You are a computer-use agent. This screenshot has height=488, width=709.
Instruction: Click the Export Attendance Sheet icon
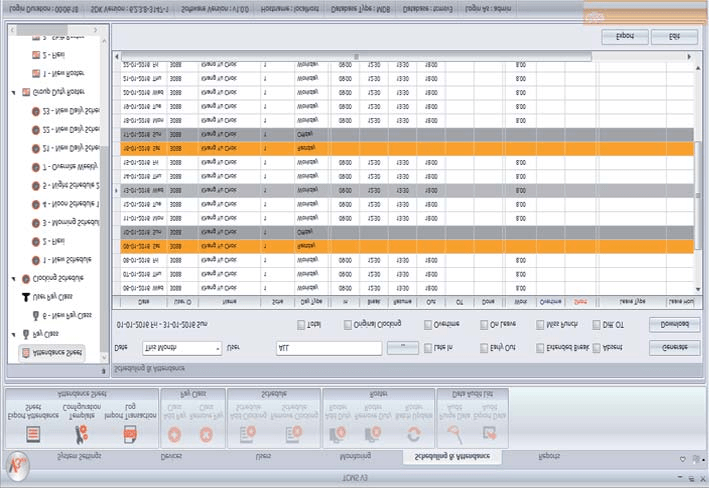[33, 434]
